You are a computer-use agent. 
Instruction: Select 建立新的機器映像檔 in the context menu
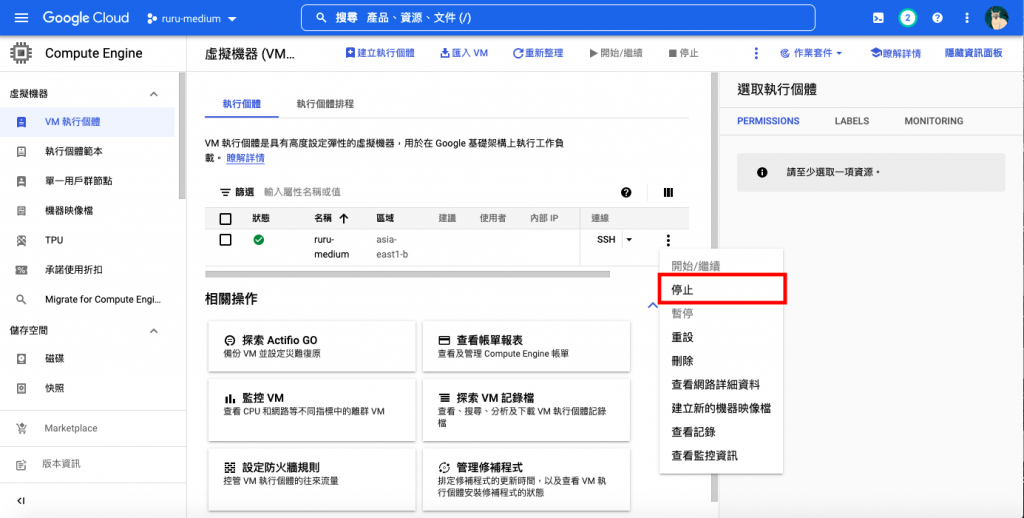(x=721, y=408)
